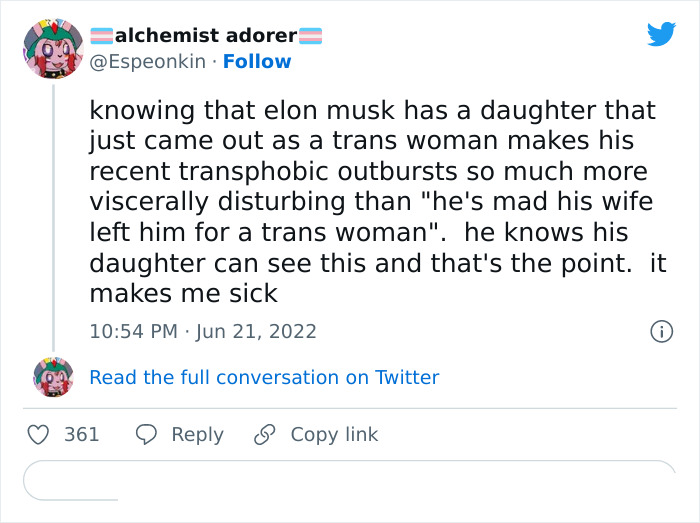
Task: Click the Twitter bird logo
Action: coord(661,35)
